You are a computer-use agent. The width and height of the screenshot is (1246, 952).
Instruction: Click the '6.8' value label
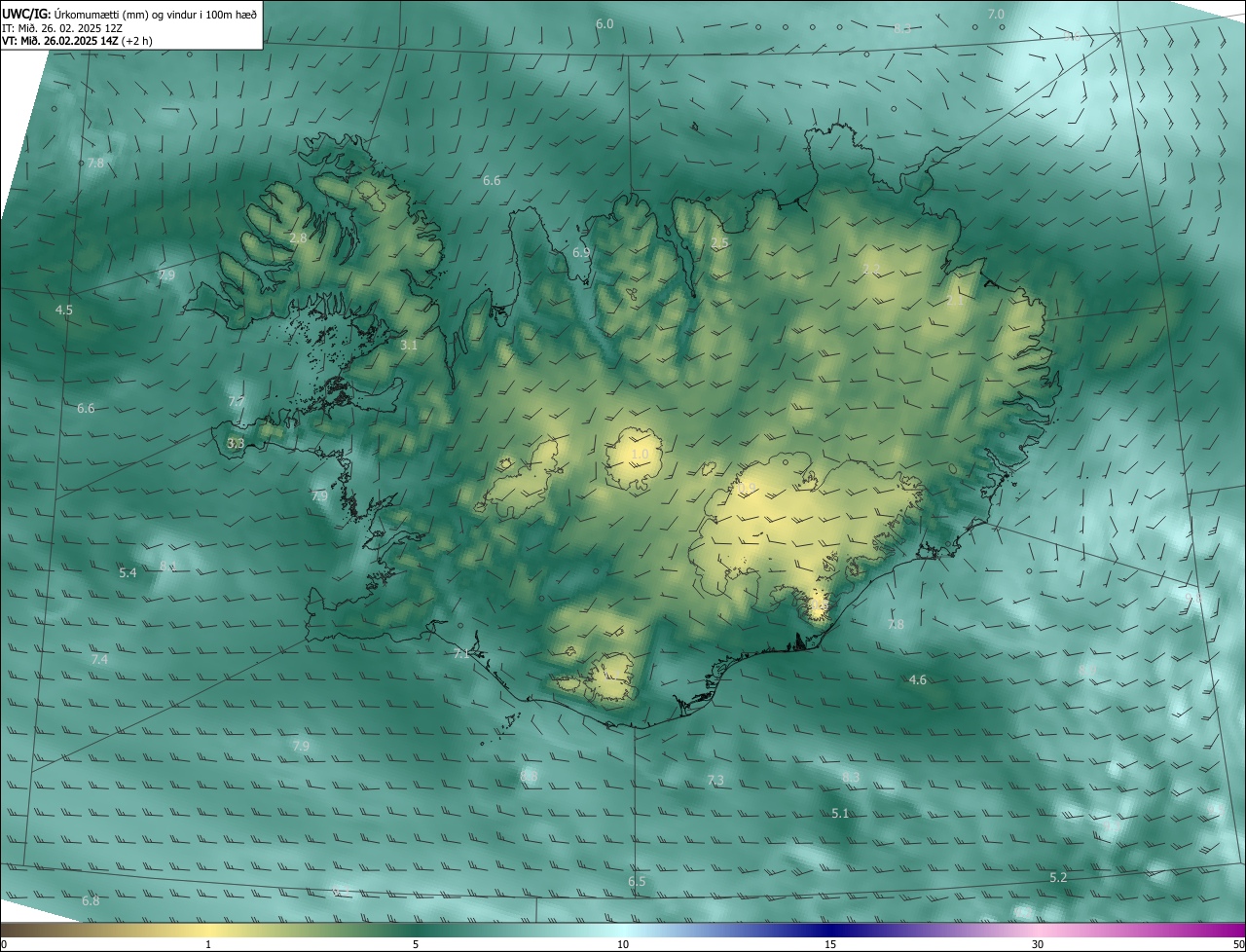tap(91, 901)
